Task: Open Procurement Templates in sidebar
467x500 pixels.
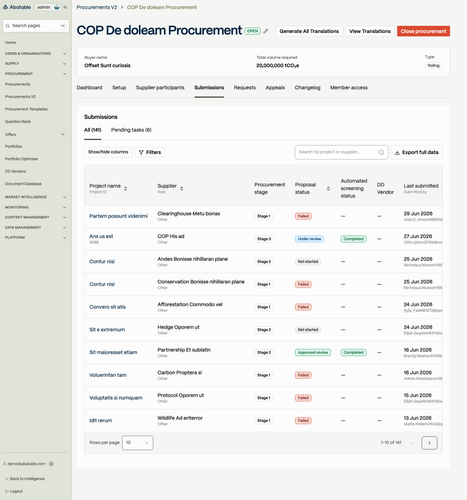Action: click(x=26, y=109)
